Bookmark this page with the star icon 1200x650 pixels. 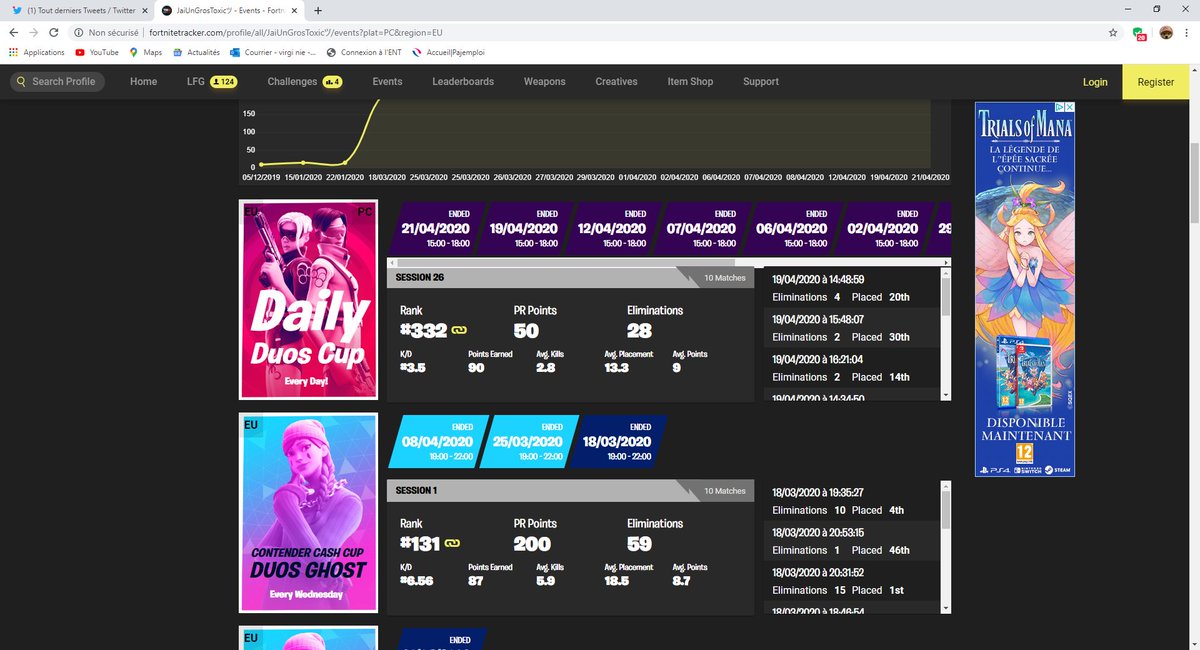(1113, 32)
